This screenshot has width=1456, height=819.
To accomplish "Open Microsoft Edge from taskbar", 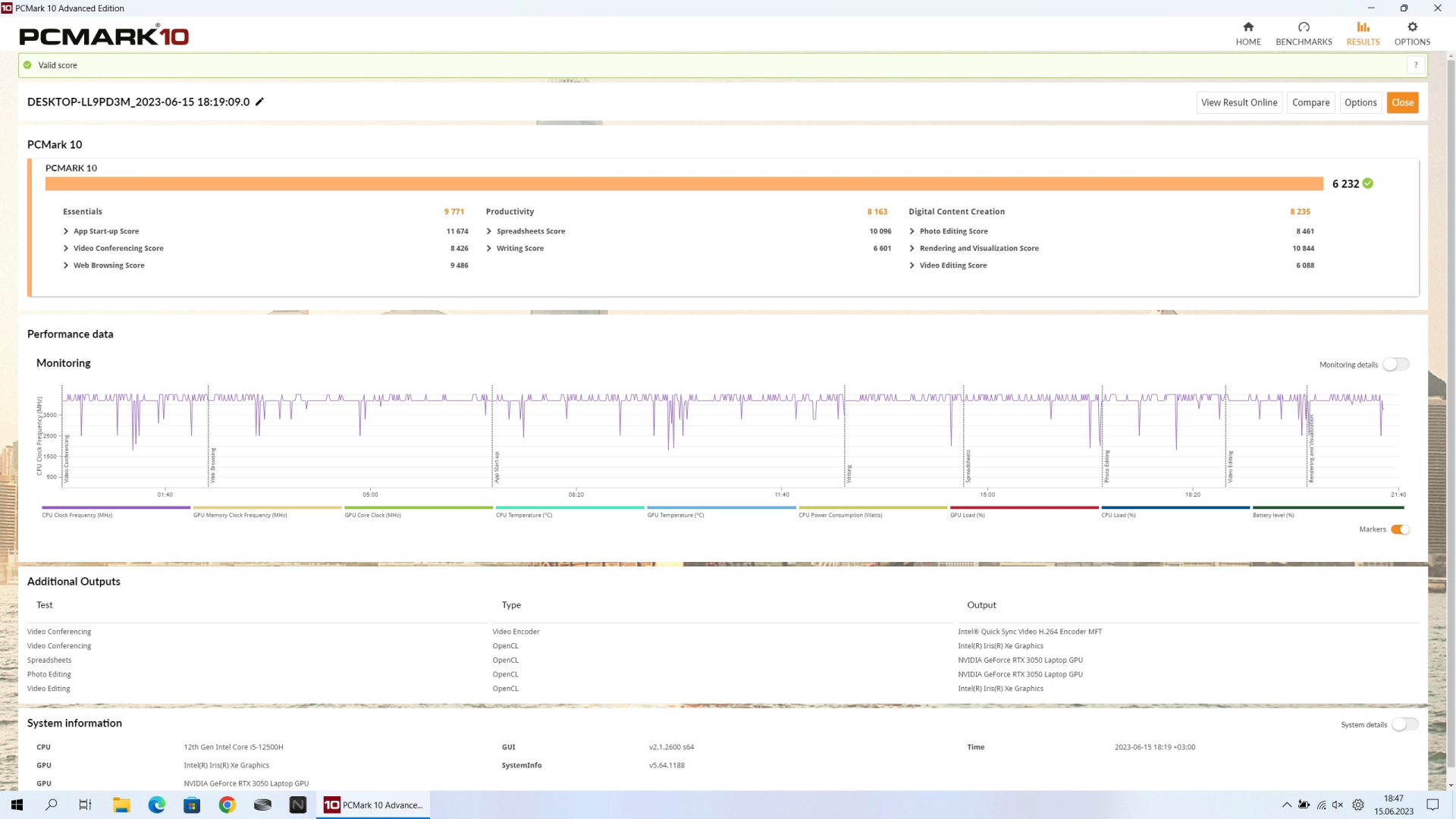I will point(157,805).
